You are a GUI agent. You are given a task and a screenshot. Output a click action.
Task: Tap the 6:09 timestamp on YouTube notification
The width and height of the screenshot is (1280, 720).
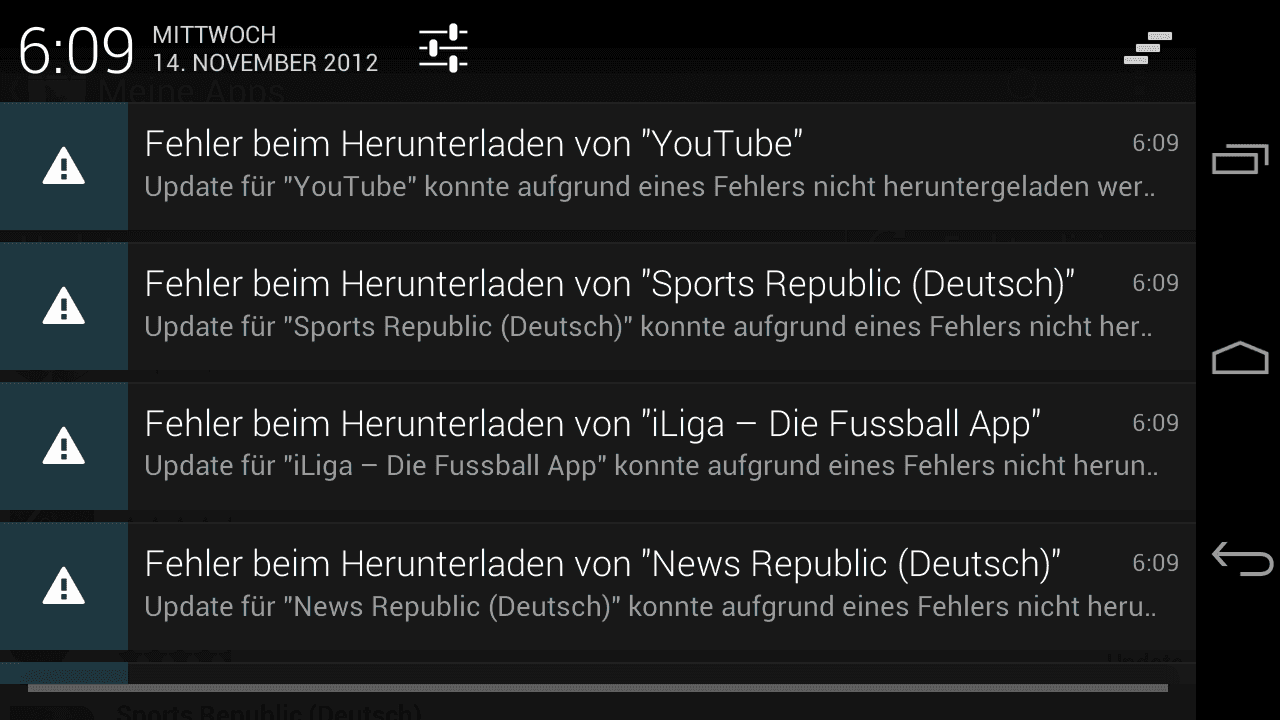click(x=1155, y=144)
